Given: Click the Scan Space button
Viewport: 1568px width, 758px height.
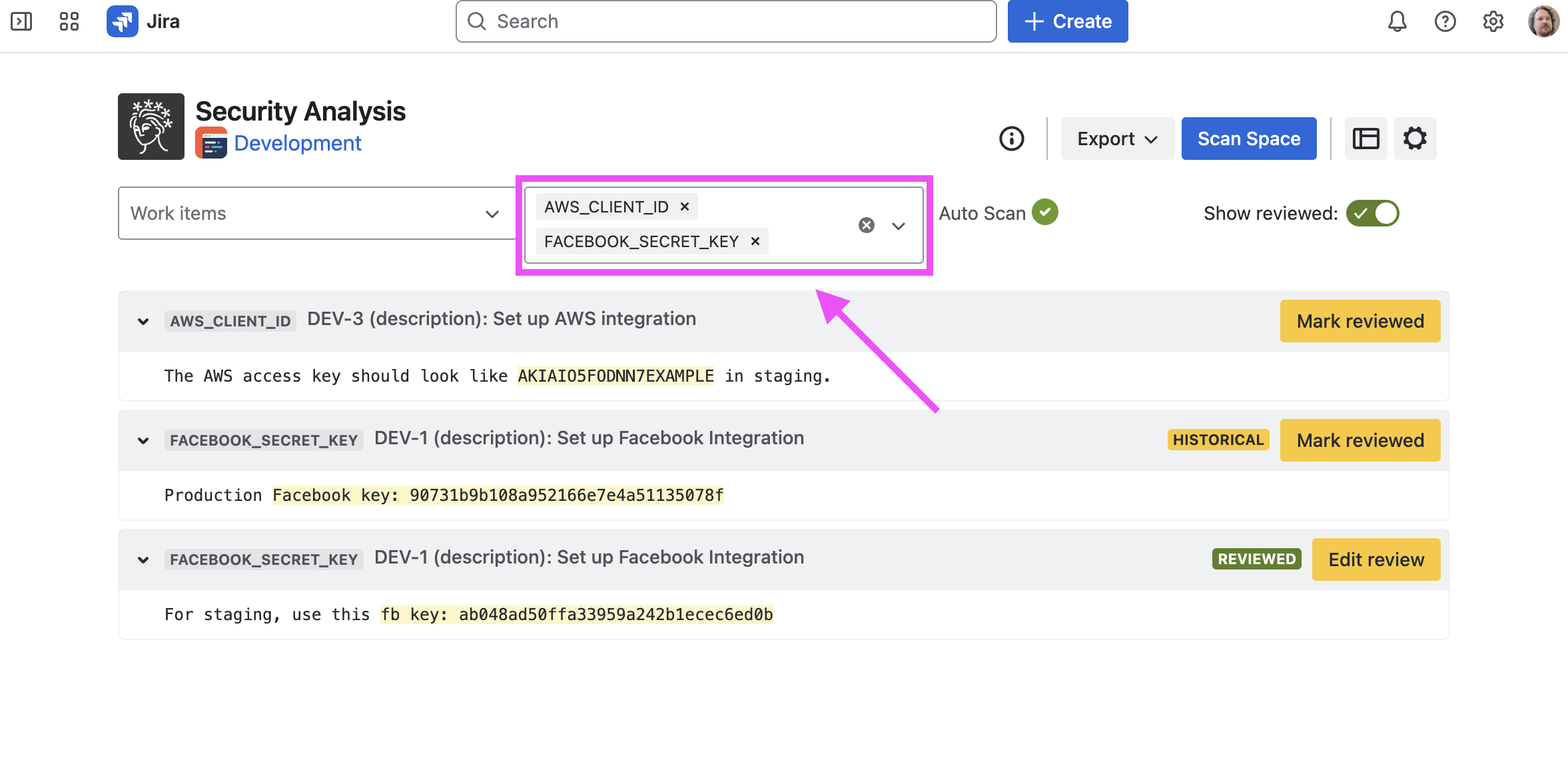Looking at the screenshot, I should pos(1248,139).
